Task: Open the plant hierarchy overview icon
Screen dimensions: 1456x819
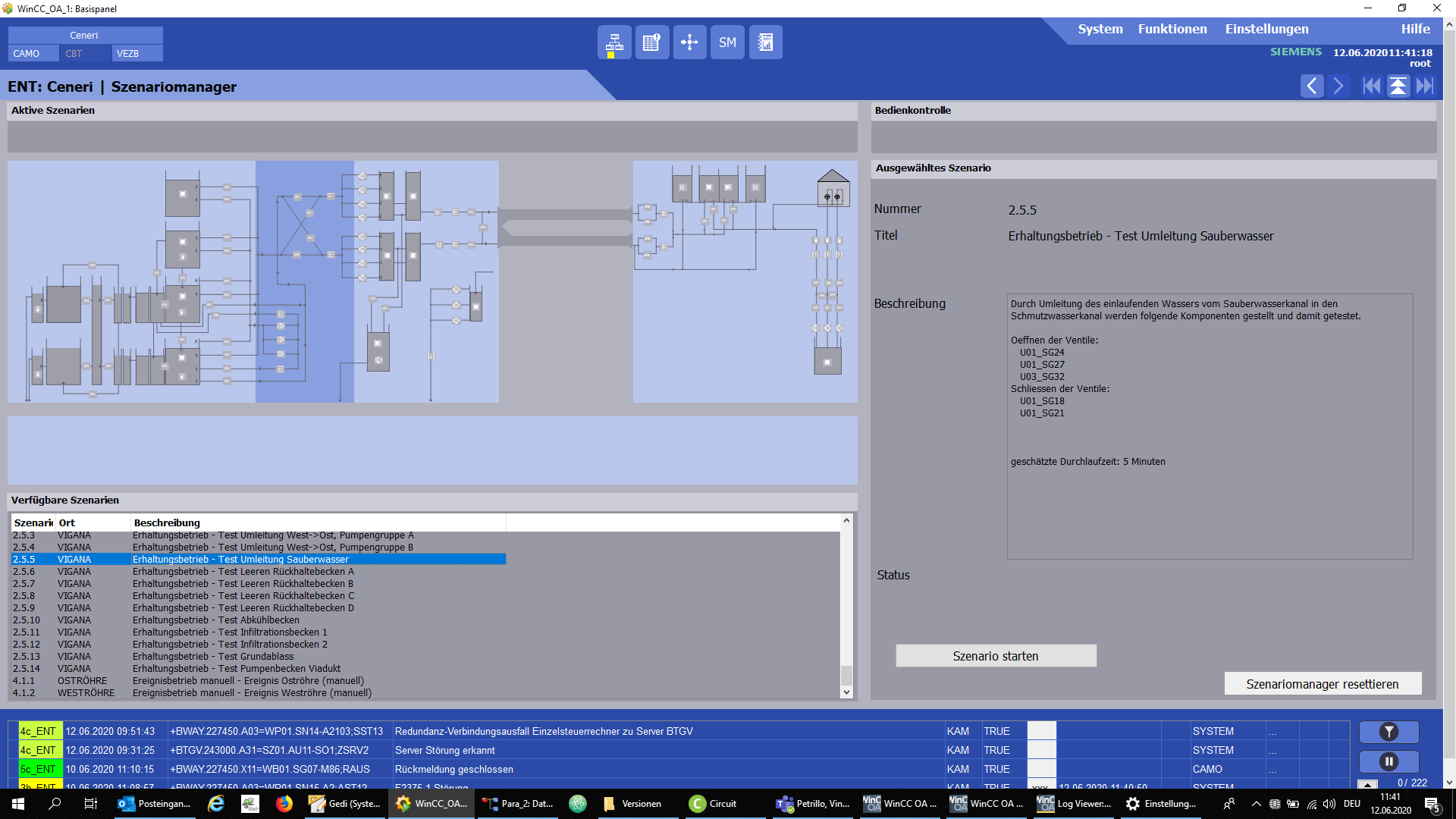Action: click(614, 42)
